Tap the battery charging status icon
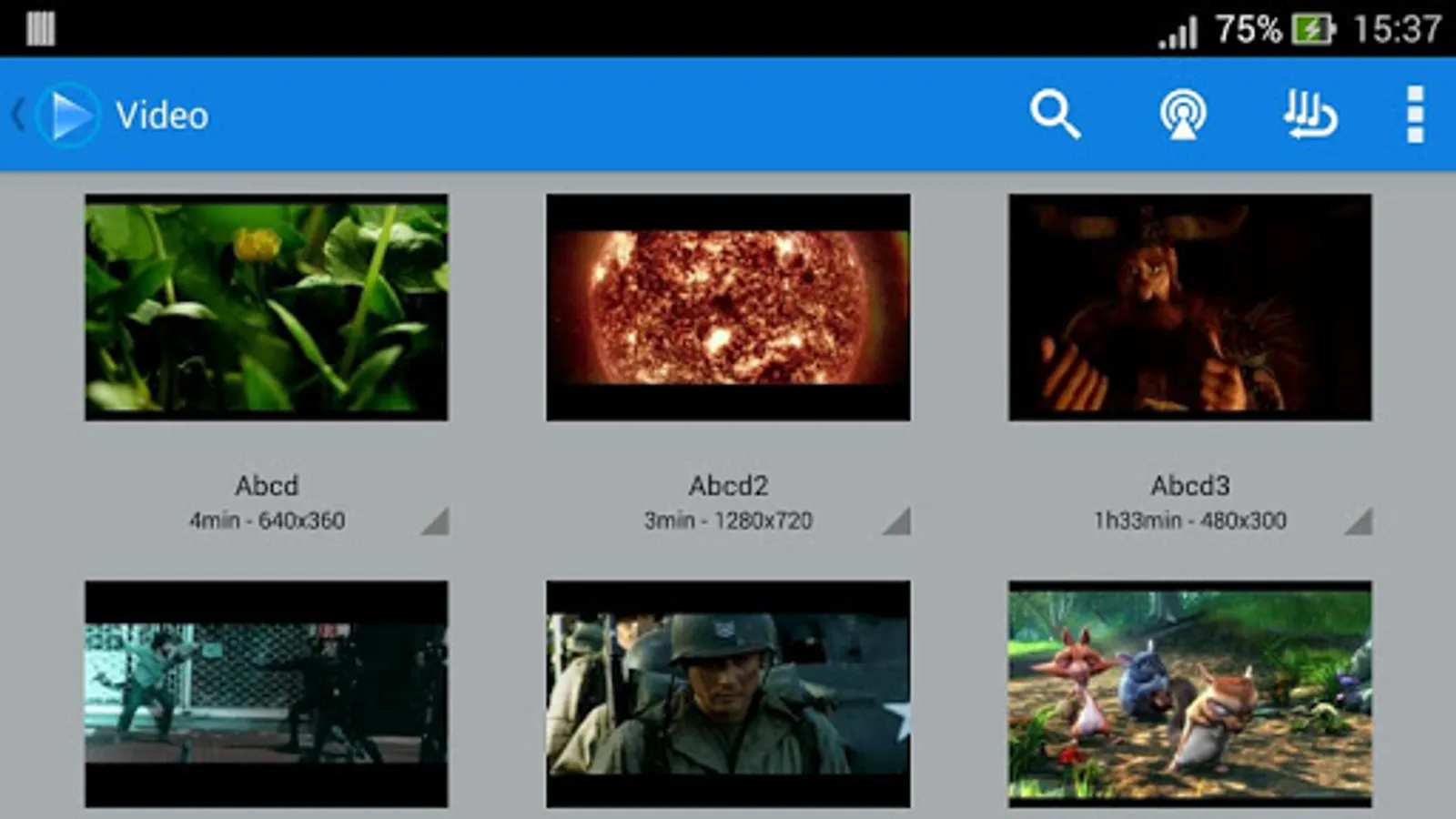This screenshot has height=819, width=1456. (1313, 29)
